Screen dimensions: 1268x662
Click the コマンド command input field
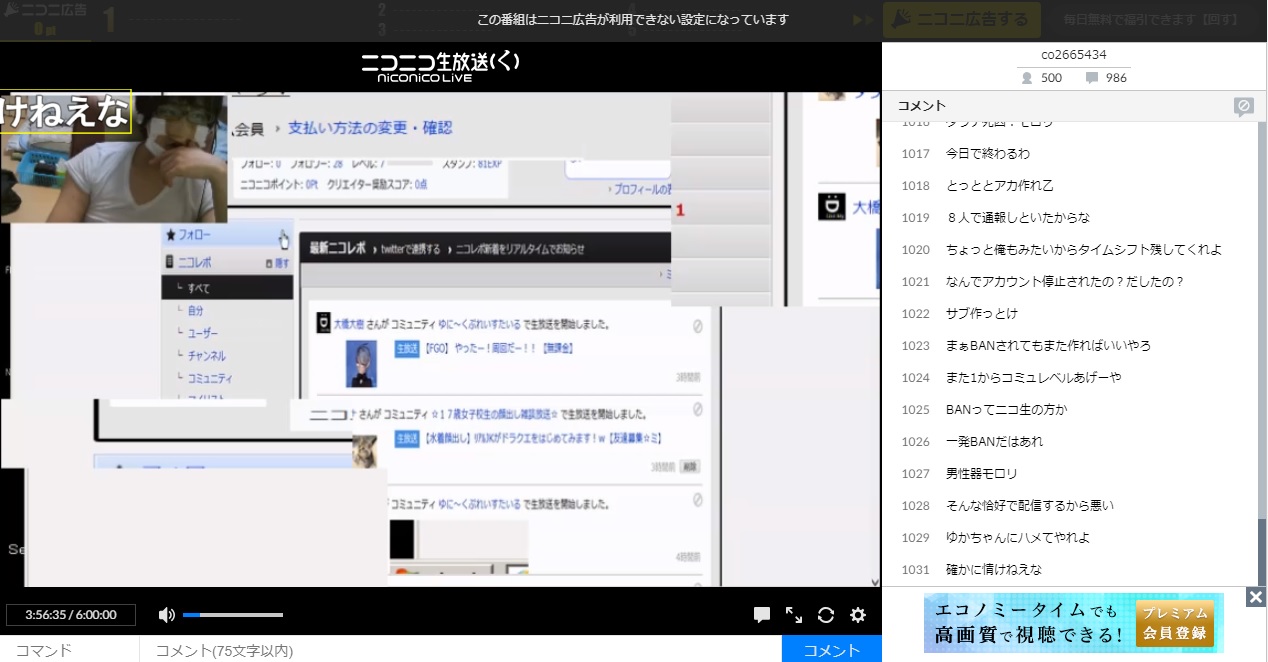pos(70,650)
